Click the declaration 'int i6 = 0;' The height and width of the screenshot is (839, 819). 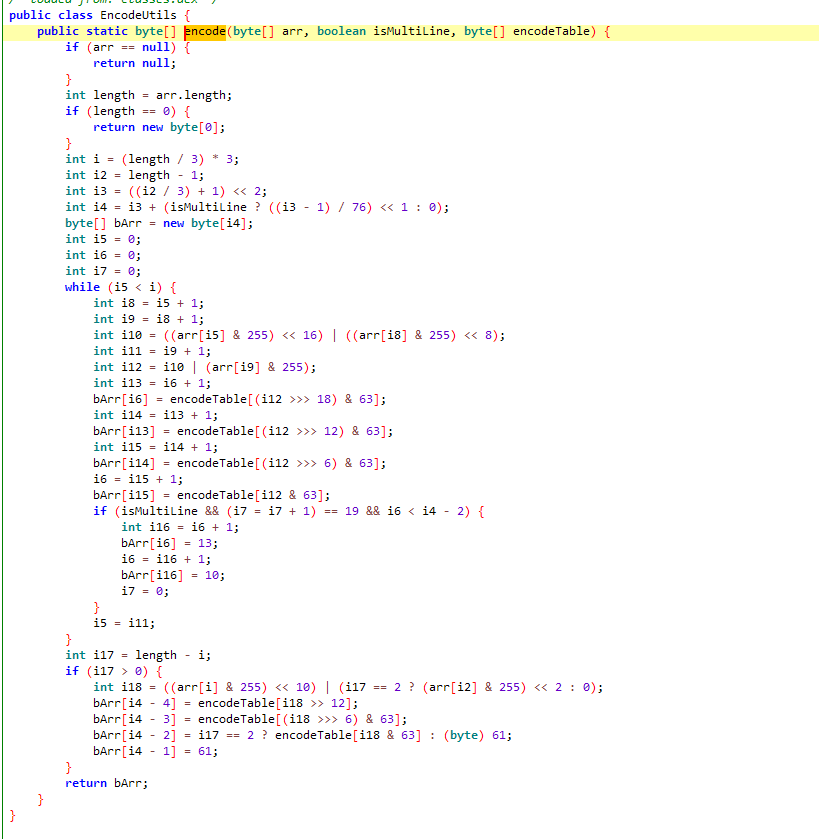(x=103, y=255)
